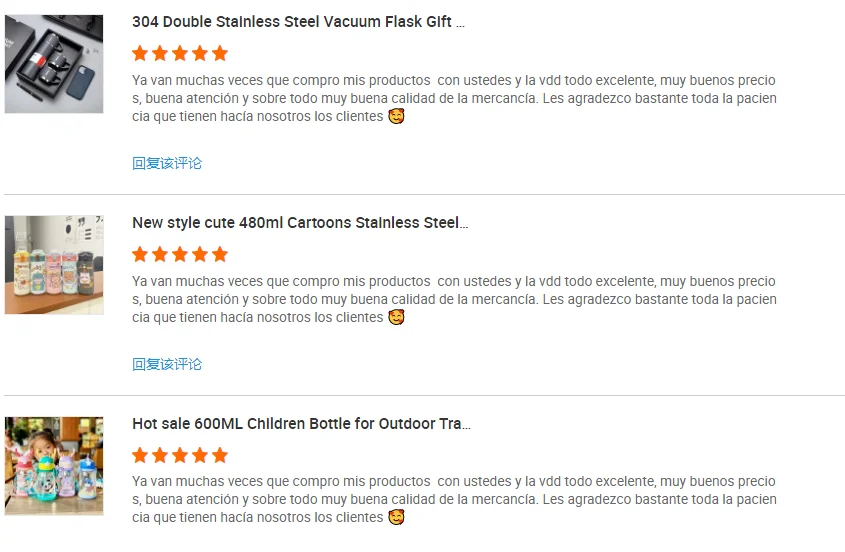Click the Children Bottle review text
This screenshot has height=552, width=845.
point(454,499)
